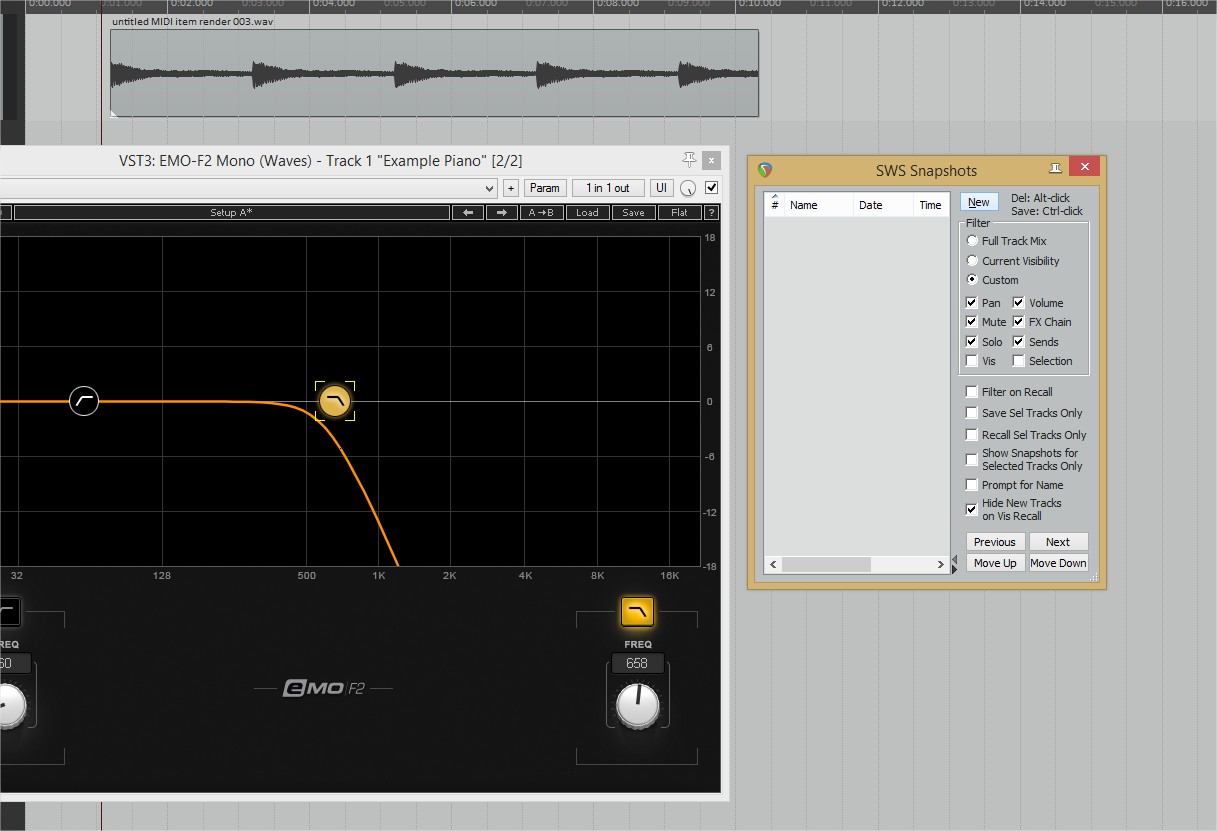Enable the Vis checkbox
Image resolution: width=1217 pixels, height=831 pixels.
980,361
